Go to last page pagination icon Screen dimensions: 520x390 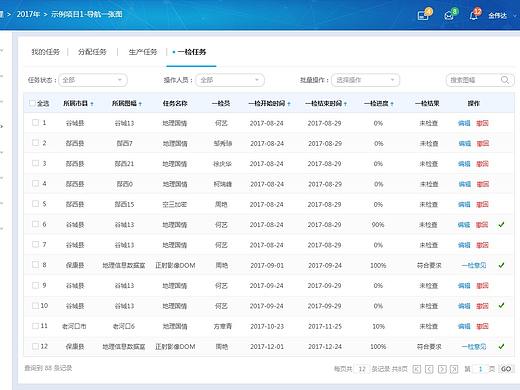(x=454, y=369)
